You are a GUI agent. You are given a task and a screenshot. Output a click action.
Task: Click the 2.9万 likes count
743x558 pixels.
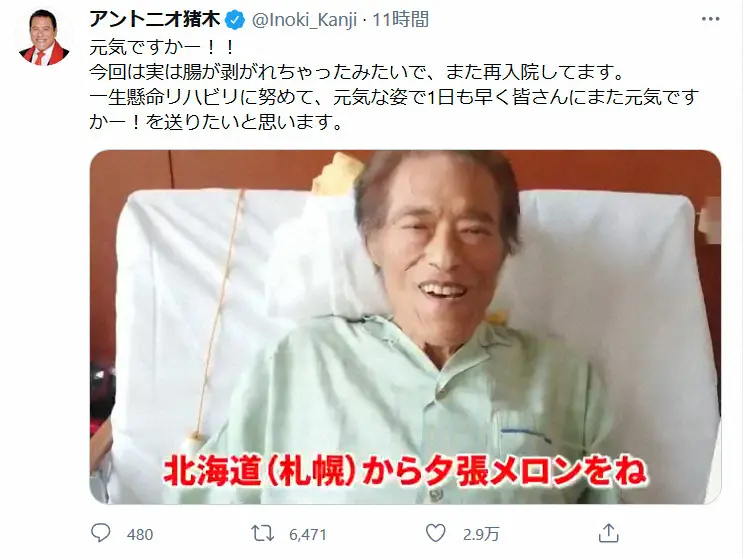point(481,534)
